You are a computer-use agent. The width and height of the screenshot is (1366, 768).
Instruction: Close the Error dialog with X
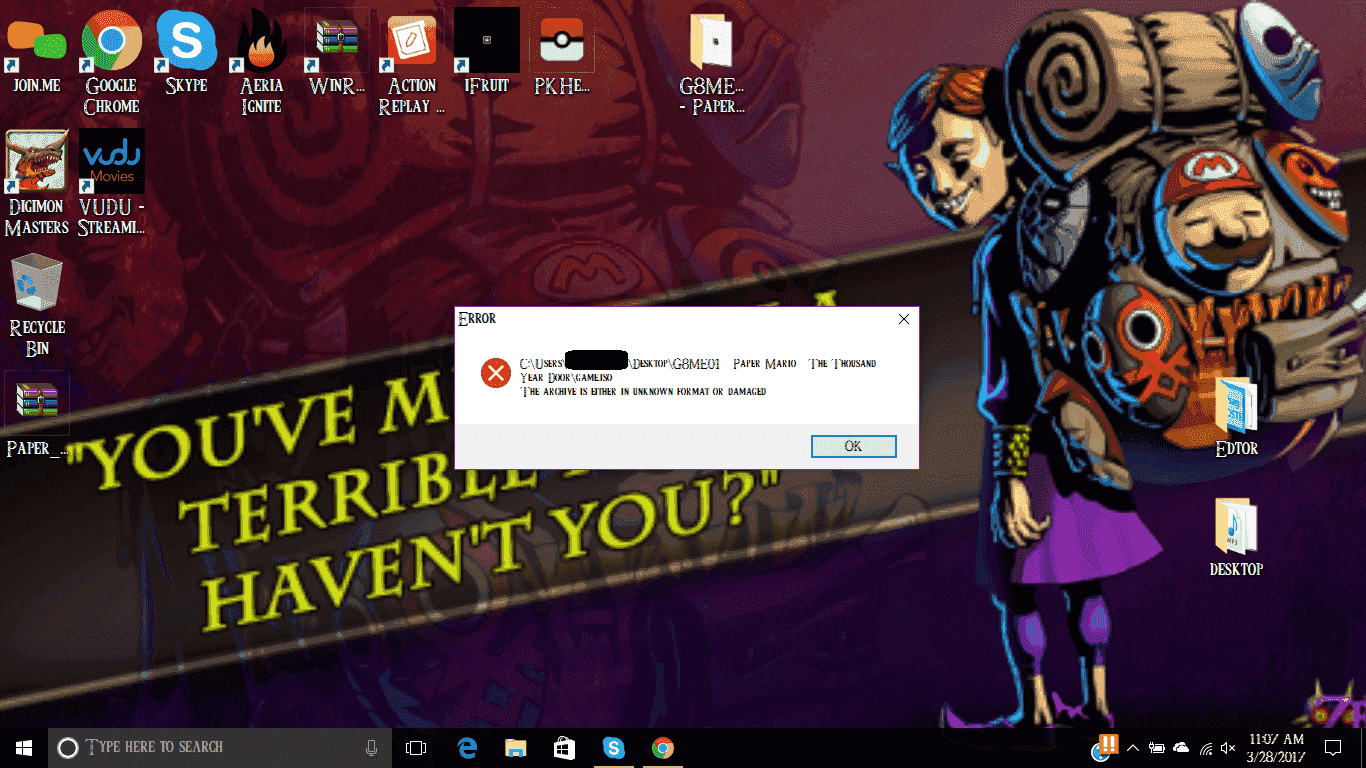tap(903, 319)
